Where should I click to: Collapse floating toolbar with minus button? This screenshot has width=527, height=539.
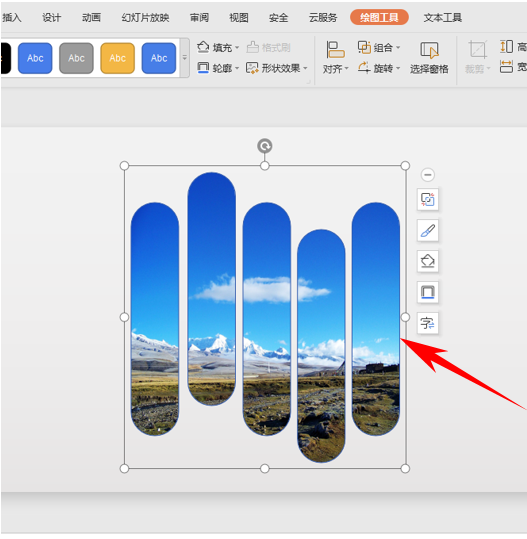click(428, 175)
